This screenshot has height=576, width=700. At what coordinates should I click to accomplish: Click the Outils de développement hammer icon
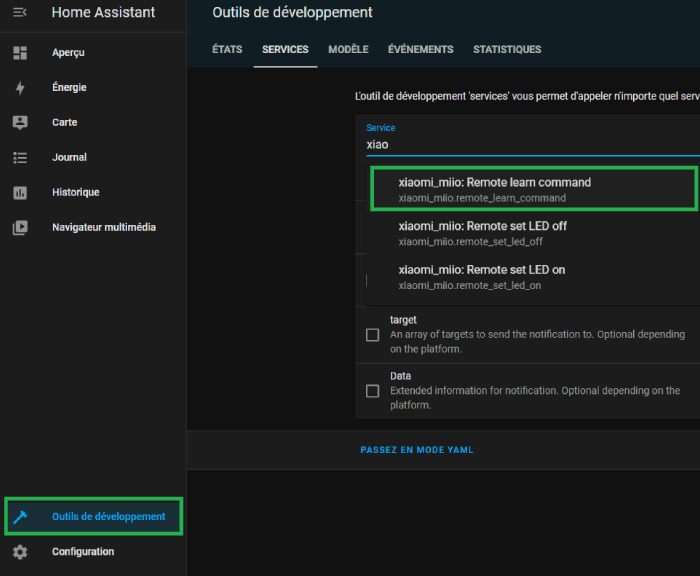20,517
